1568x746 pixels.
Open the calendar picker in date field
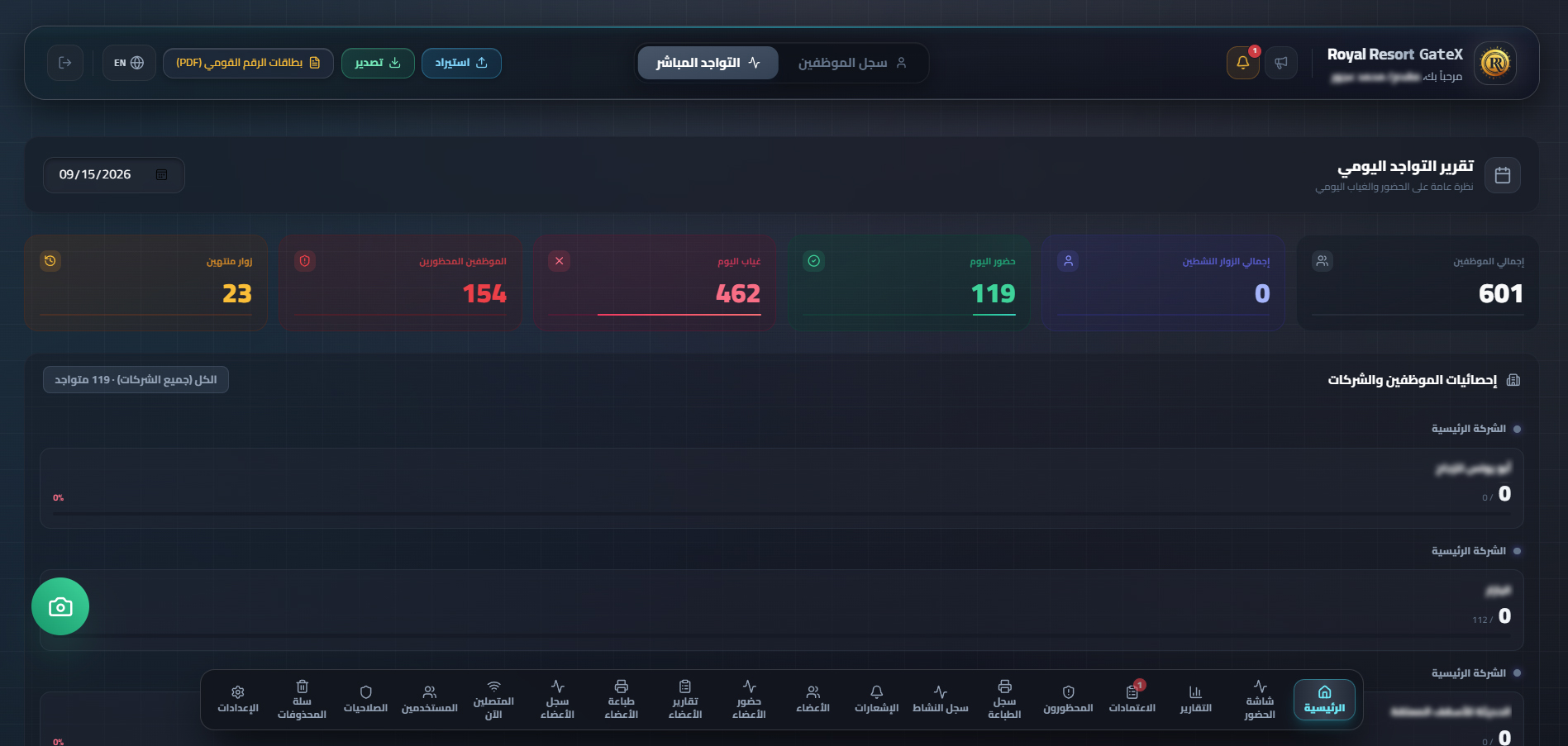tap(162, 175)
